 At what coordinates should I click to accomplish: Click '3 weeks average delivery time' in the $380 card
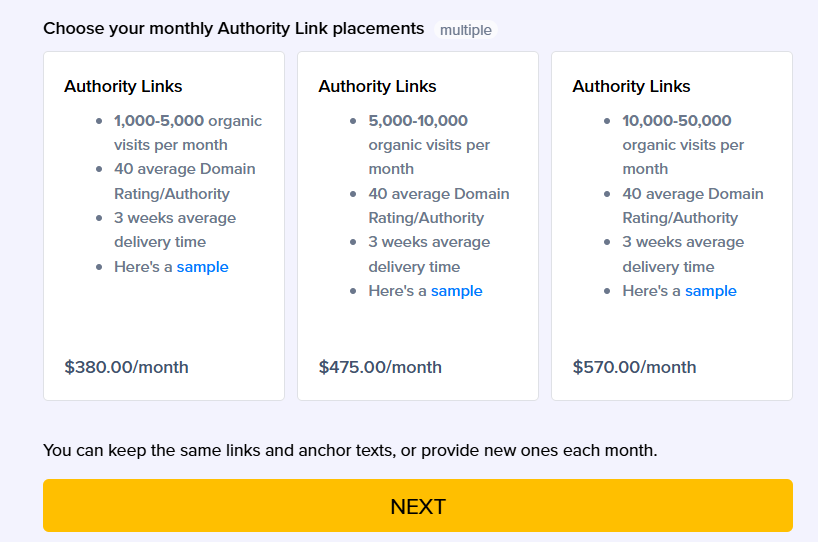(175, 230)
